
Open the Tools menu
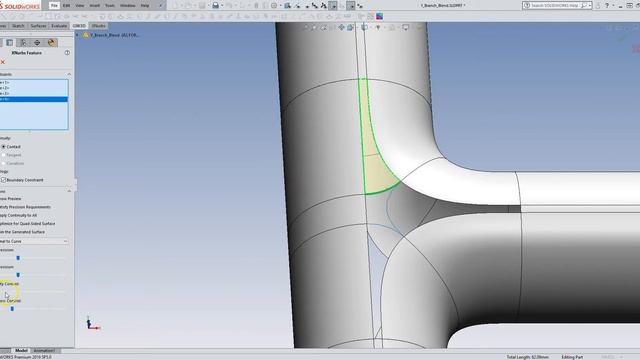point(110,5)
